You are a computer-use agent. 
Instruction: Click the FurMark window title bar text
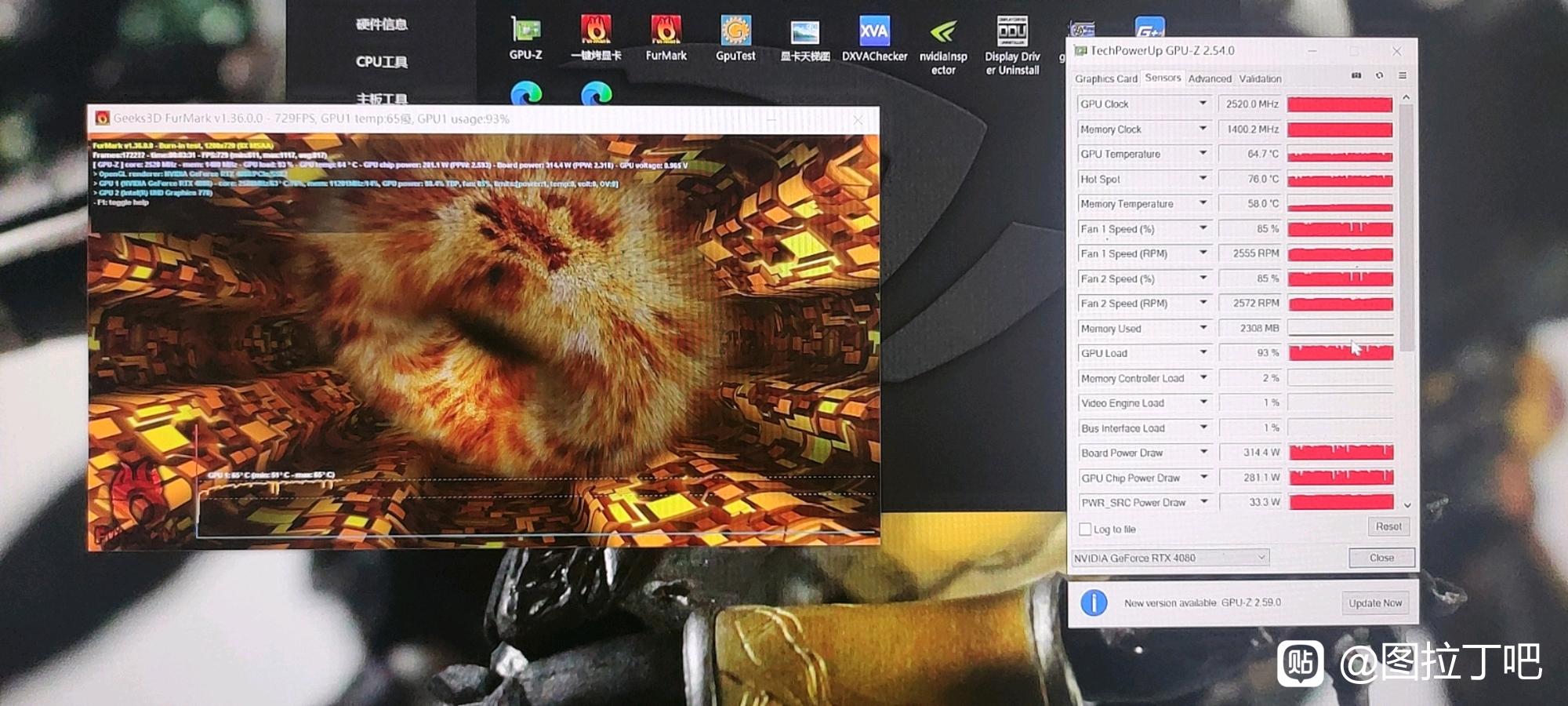click(x=311, y=118)
